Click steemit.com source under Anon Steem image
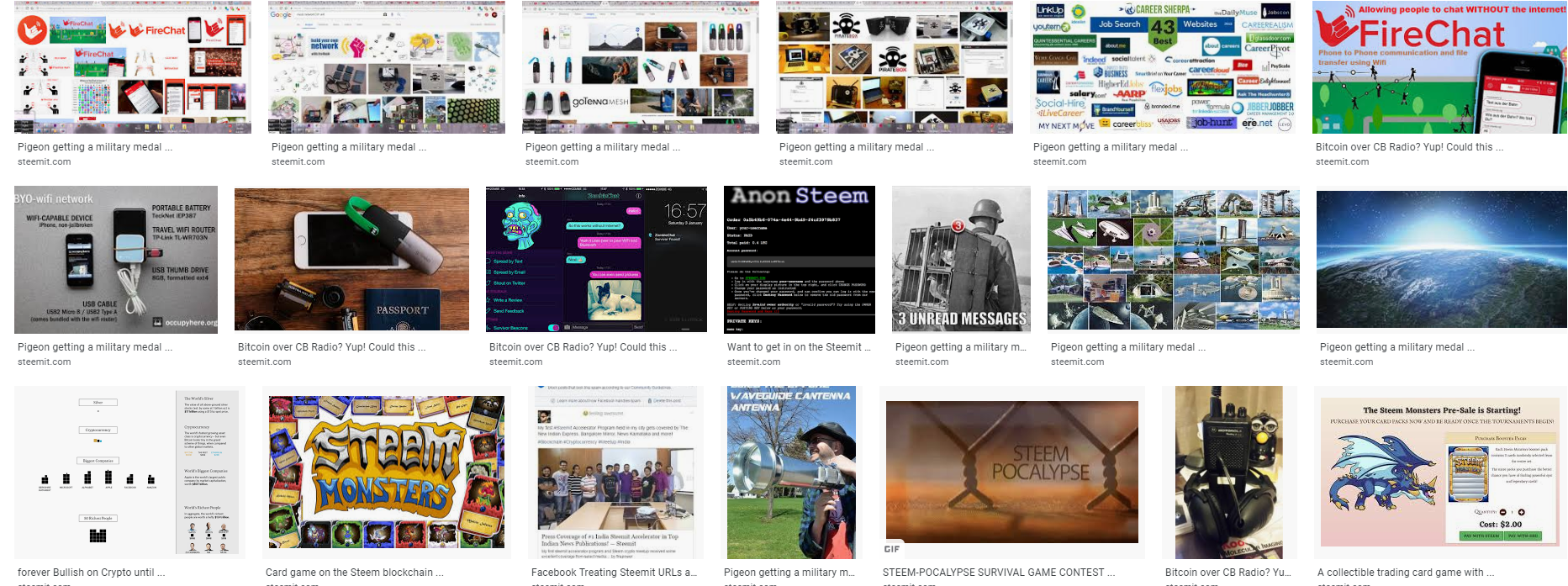Image resolution: width=1568 pixels, height=586 pixels. point(754,362)
